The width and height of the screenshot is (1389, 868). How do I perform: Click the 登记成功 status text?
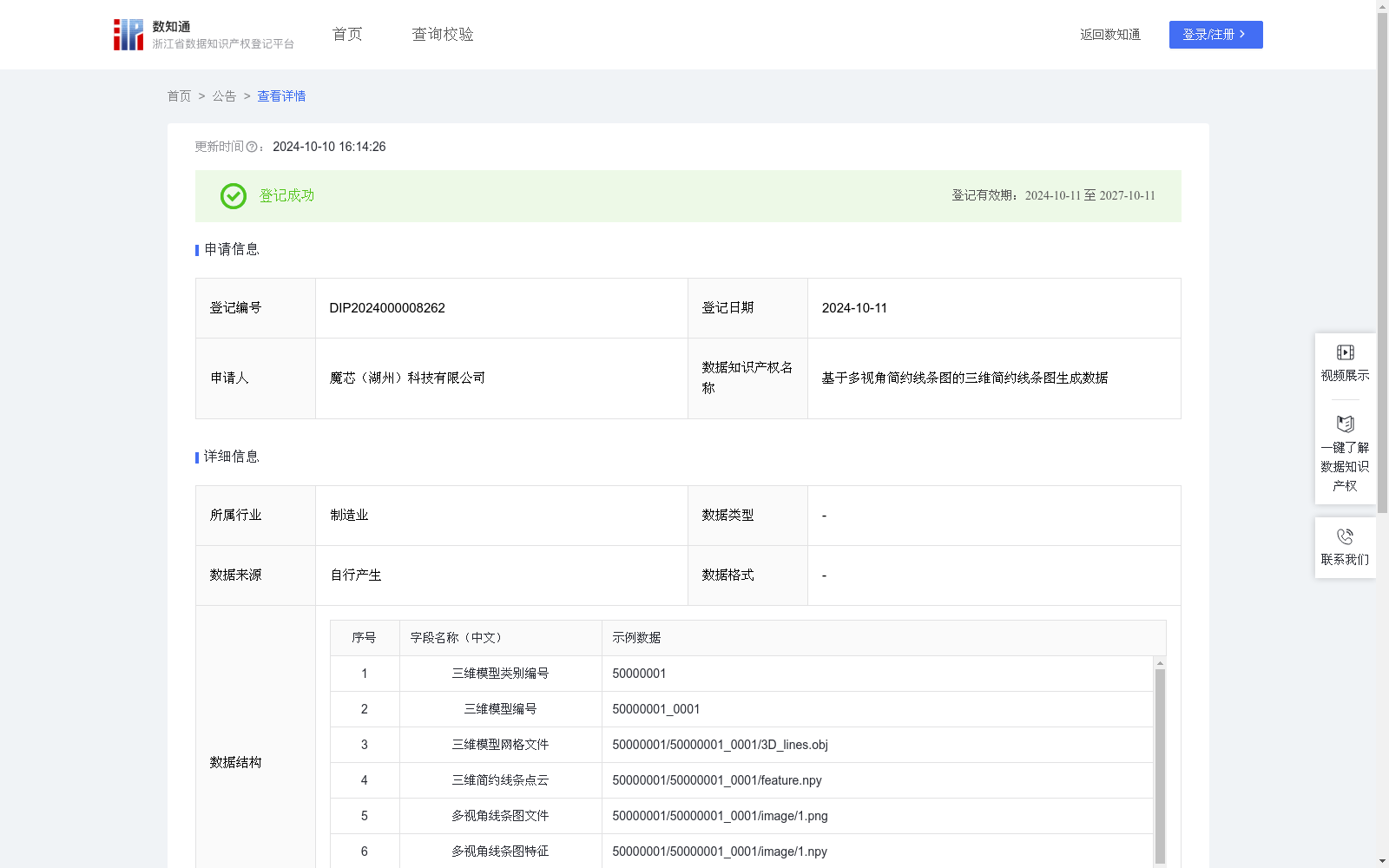(x=286, y=196)
